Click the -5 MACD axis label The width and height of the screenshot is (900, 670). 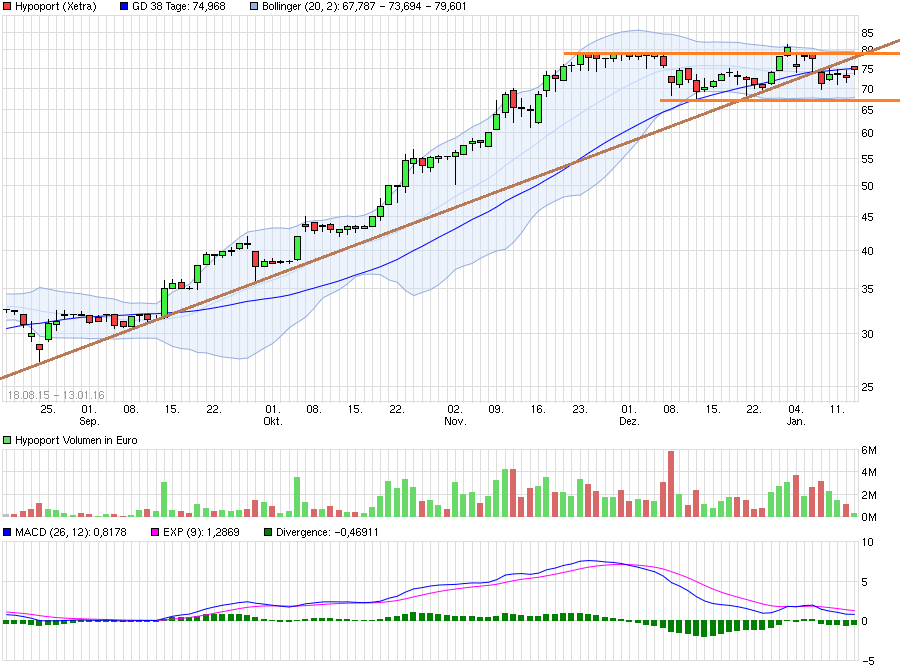867,661
